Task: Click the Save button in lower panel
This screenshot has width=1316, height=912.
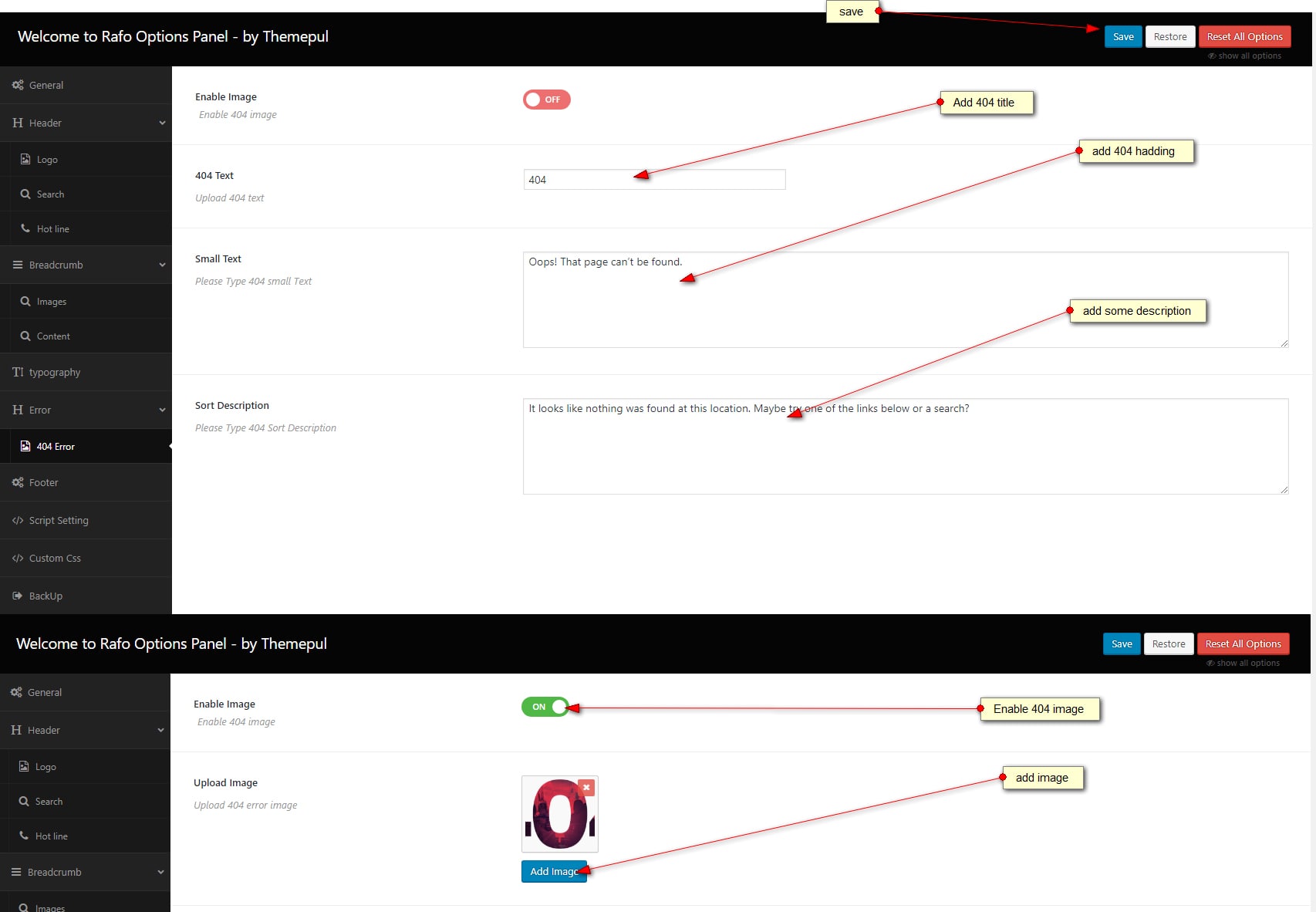Action: click(1122, 643)
